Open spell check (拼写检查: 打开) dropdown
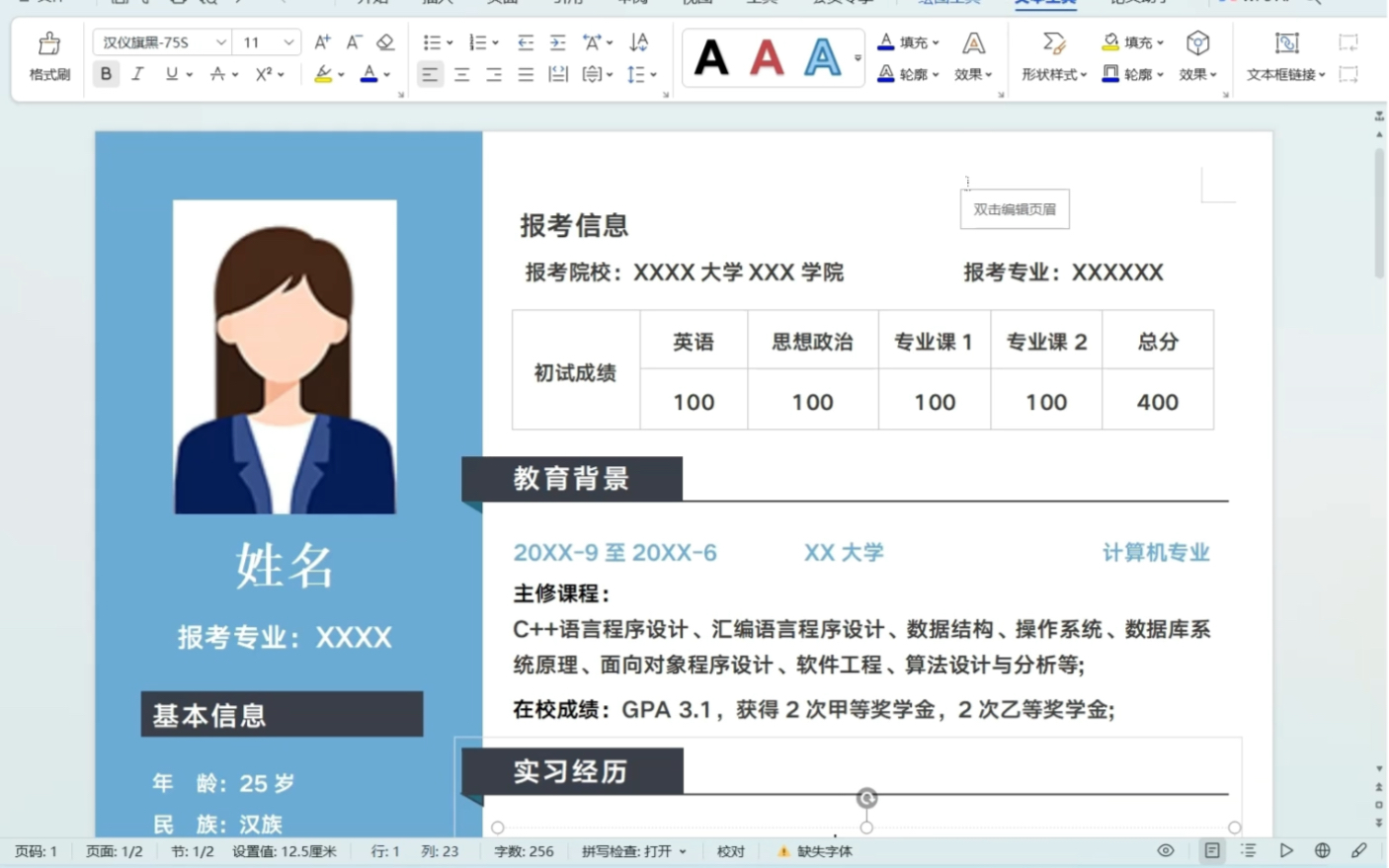 pyautogui.click(x=634, y=851)
